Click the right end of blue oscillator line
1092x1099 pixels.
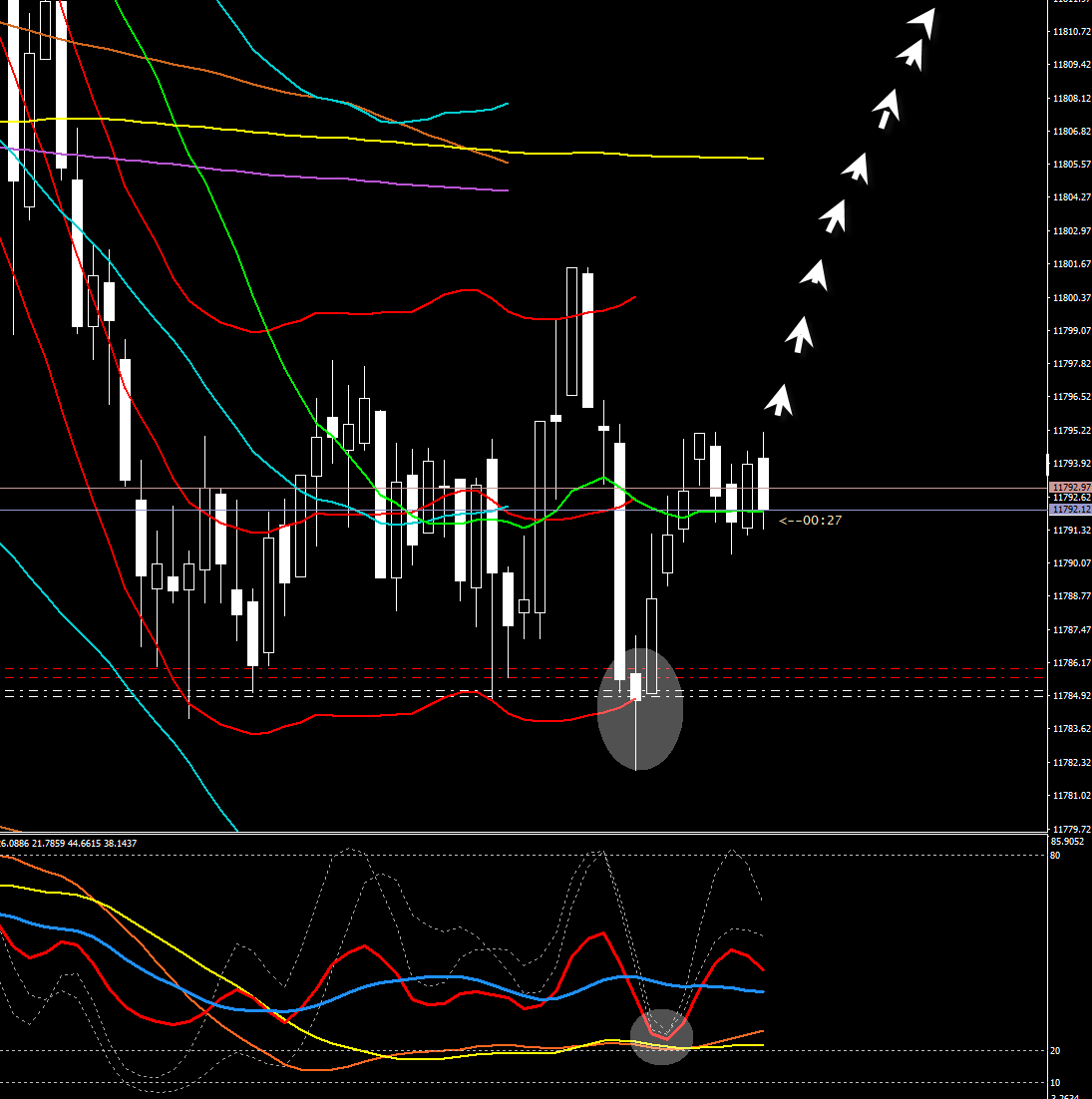[x=762, y=991]
